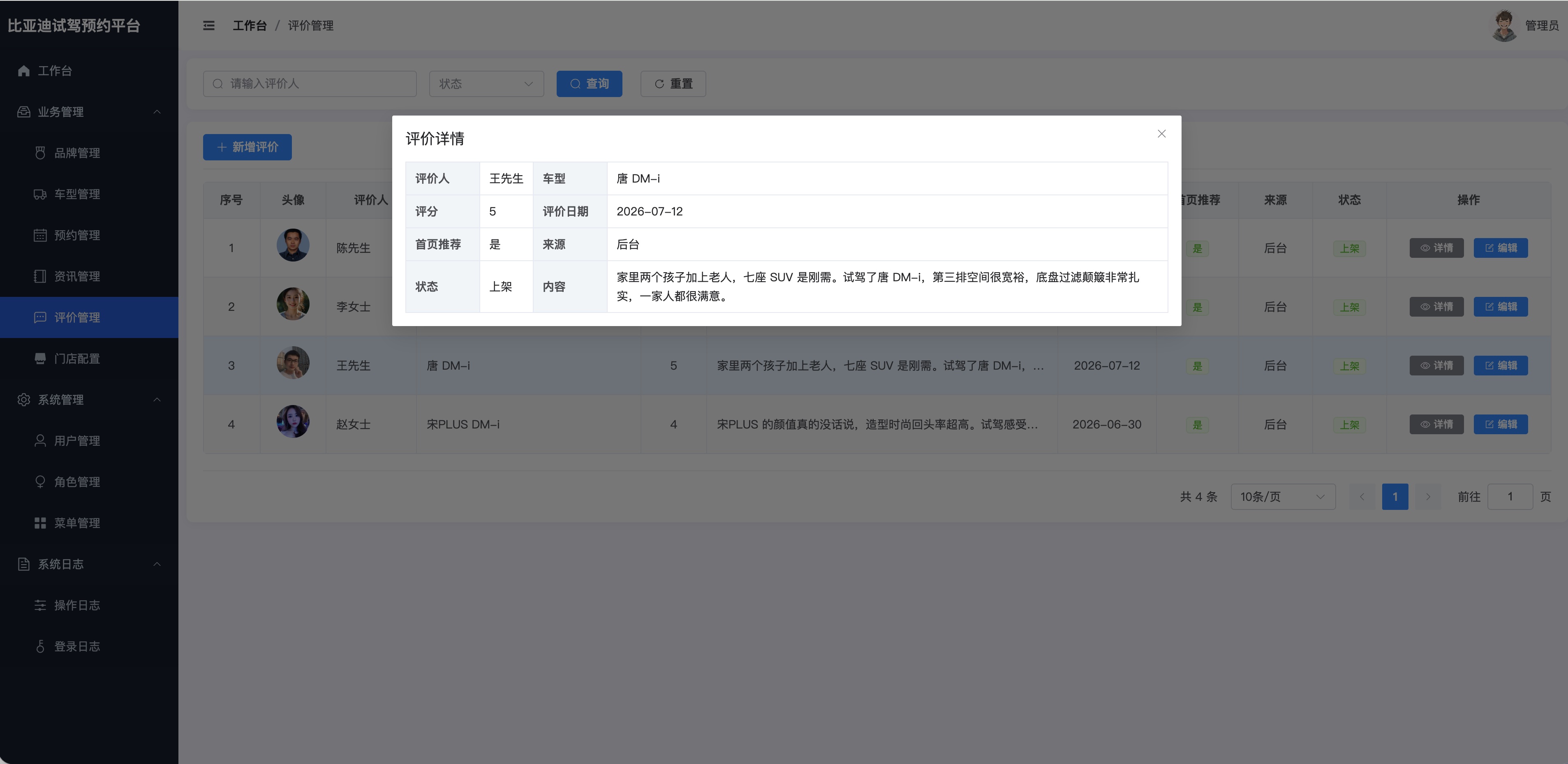
Task: Collapse the 业务管理 submenu chevron
Action: coord(157,111)
